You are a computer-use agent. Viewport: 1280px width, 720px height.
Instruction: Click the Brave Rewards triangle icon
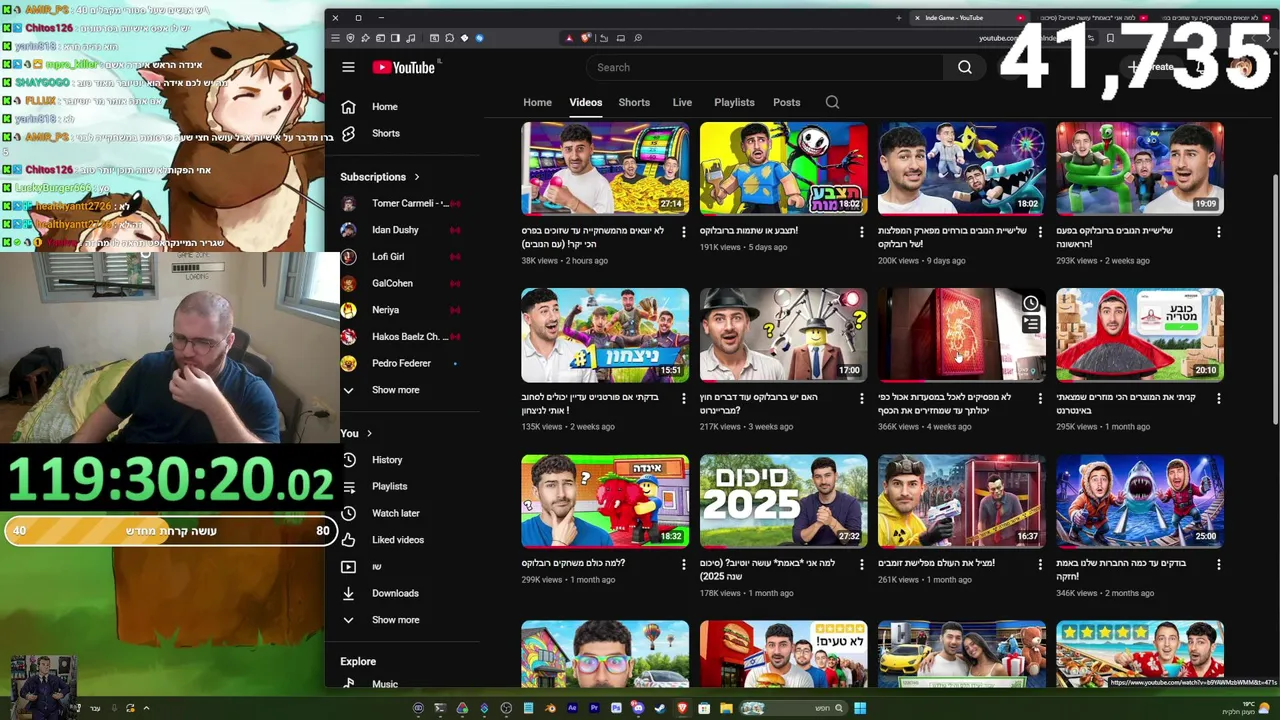(569, 38)
